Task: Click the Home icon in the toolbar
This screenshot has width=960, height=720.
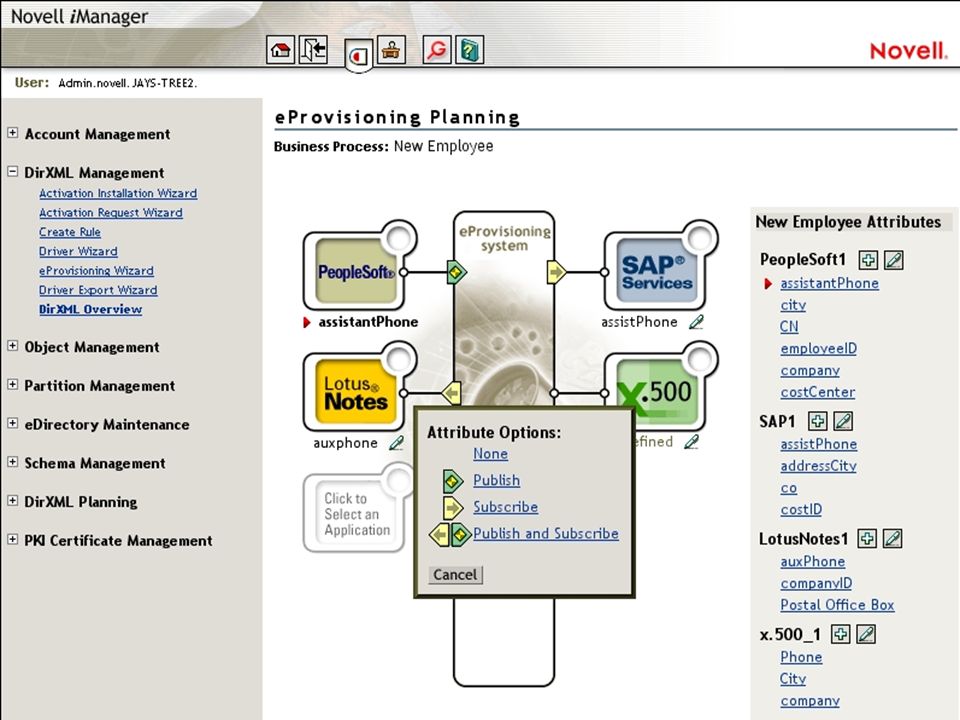Action: click(x=281, y=50)
